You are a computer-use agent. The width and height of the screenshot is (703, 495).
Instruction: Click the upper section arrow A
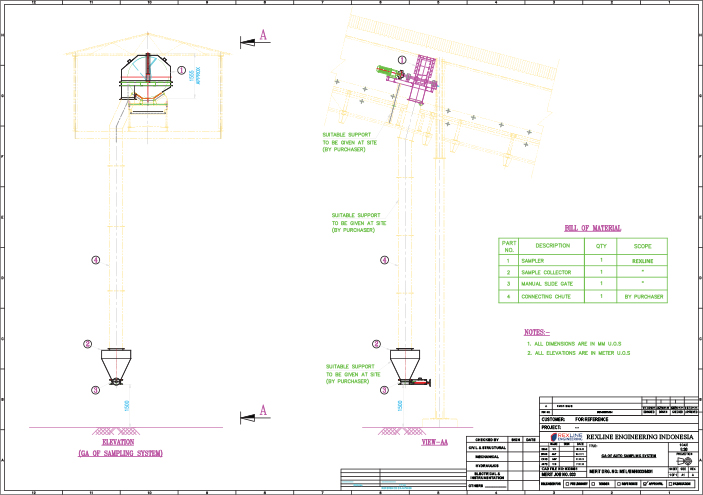click(x=255, y=38)
